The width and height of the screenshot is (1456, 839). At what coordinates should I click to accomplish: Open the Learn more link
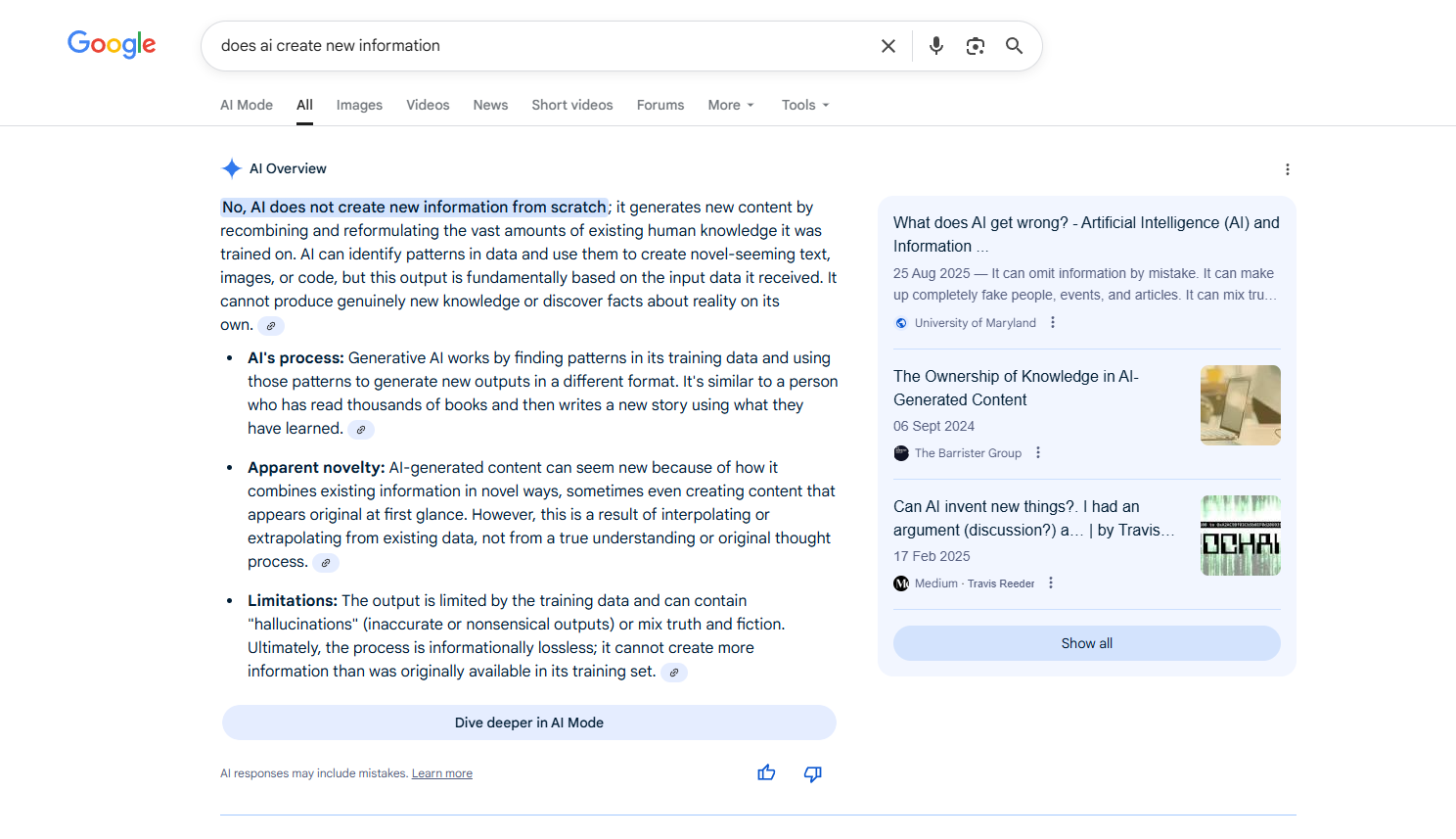point(442,773)
